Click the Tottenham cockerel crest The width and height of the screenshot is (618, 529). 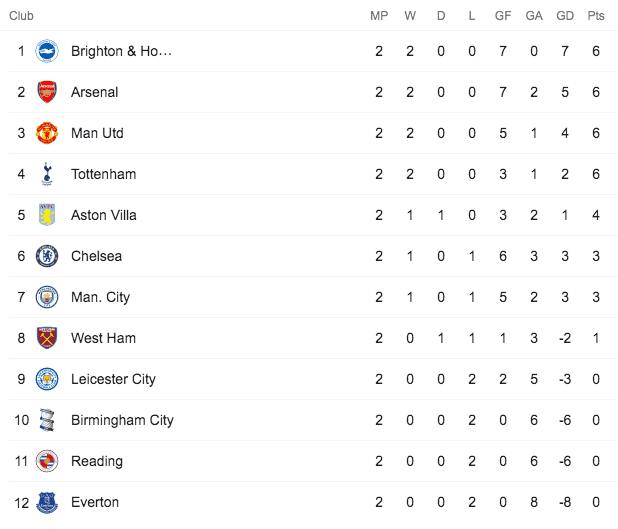(47, 174)
